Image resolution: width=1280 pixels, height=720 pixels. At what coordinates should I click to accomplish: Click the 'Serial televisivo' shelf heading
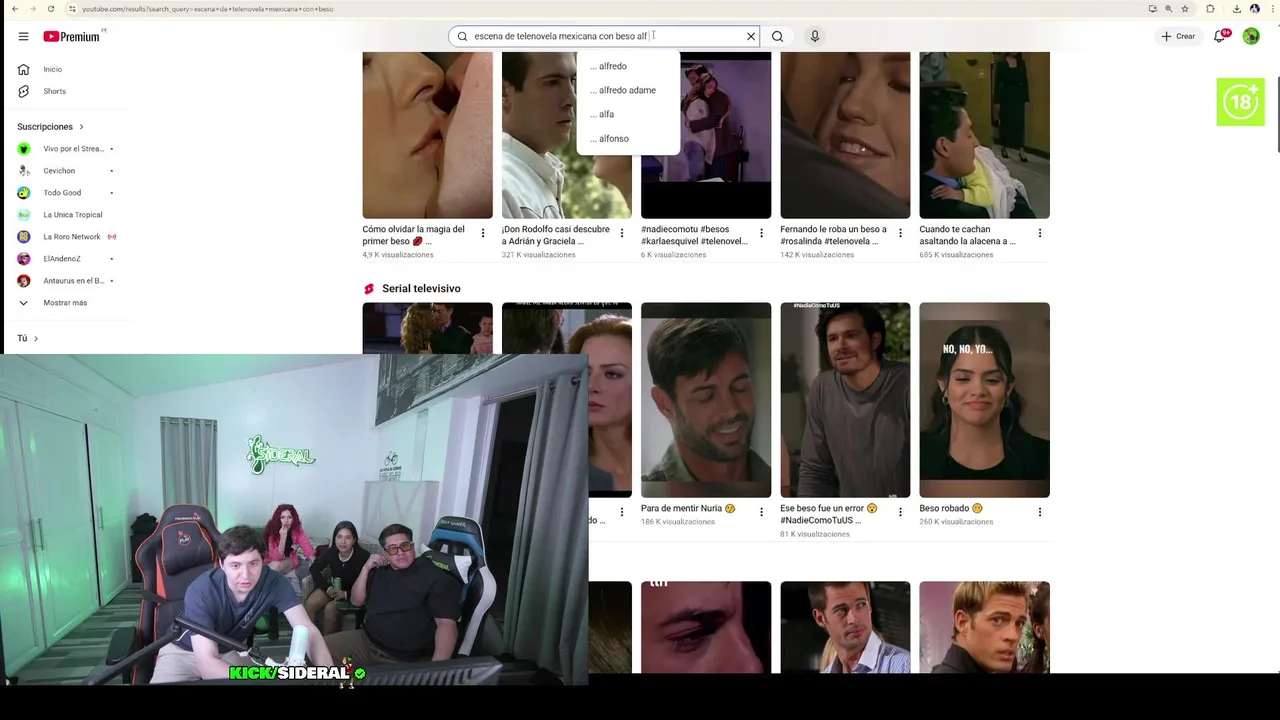coord(421,288)
